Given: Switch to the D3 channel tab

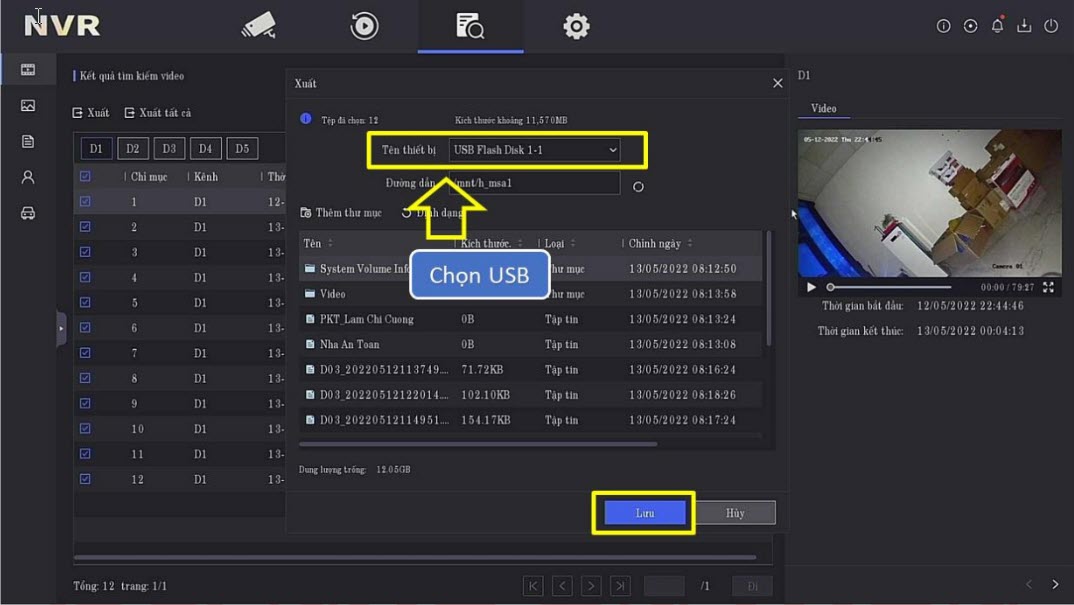Looking at the screenshot, I should point(169,149).
